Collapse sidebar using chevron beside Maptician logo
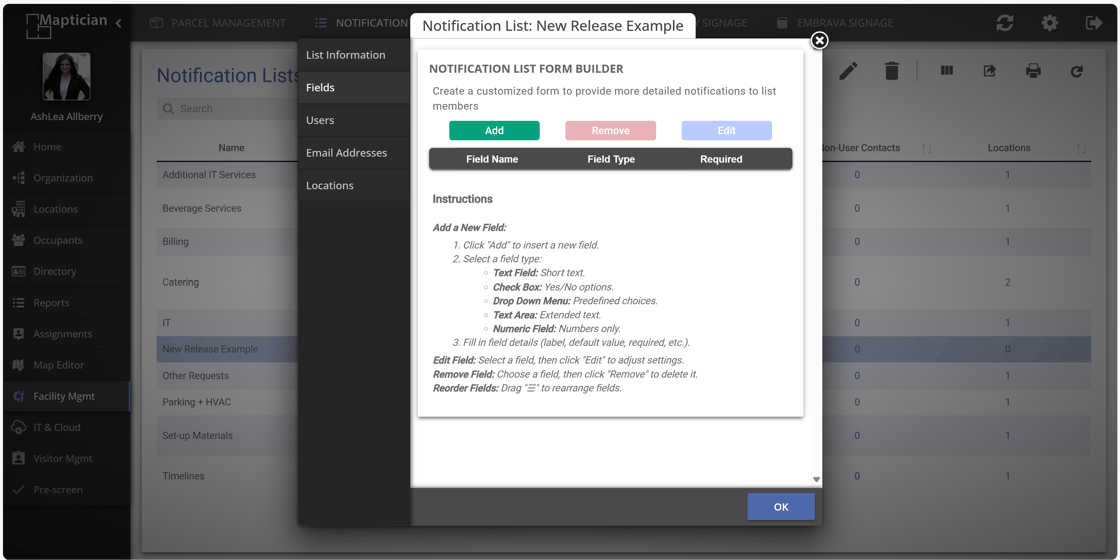This screenshot has height=560, width=1120. click(x=118, y=23)
